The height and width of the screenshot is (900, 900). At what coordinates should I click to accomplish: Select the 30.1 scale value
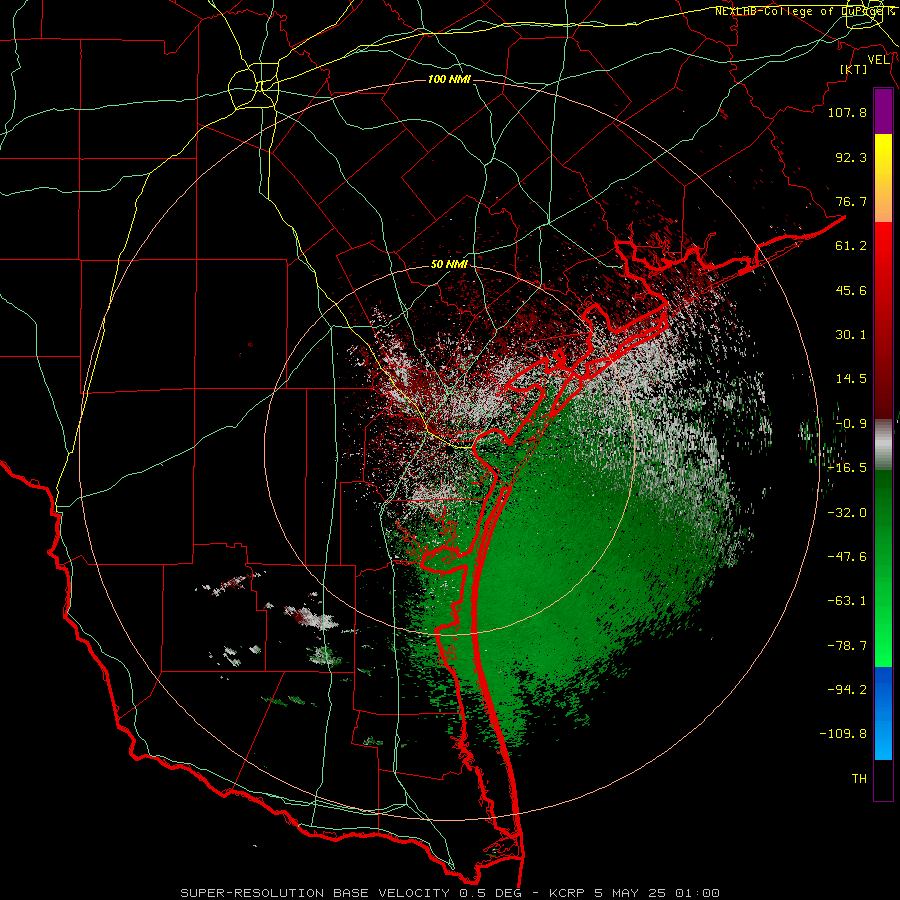[x=851, y=335]
